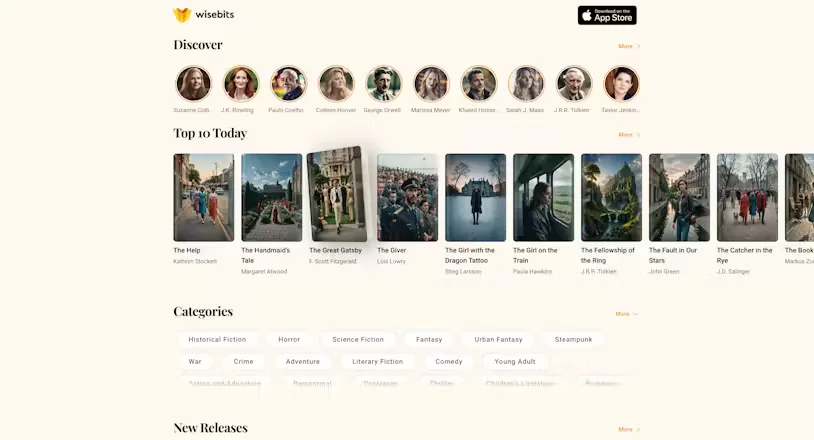Image resolution: width=814 pixels, height=440 pixels.
Task: Click the 'J.D. Salinger' author text
Action: pos(733,272)
